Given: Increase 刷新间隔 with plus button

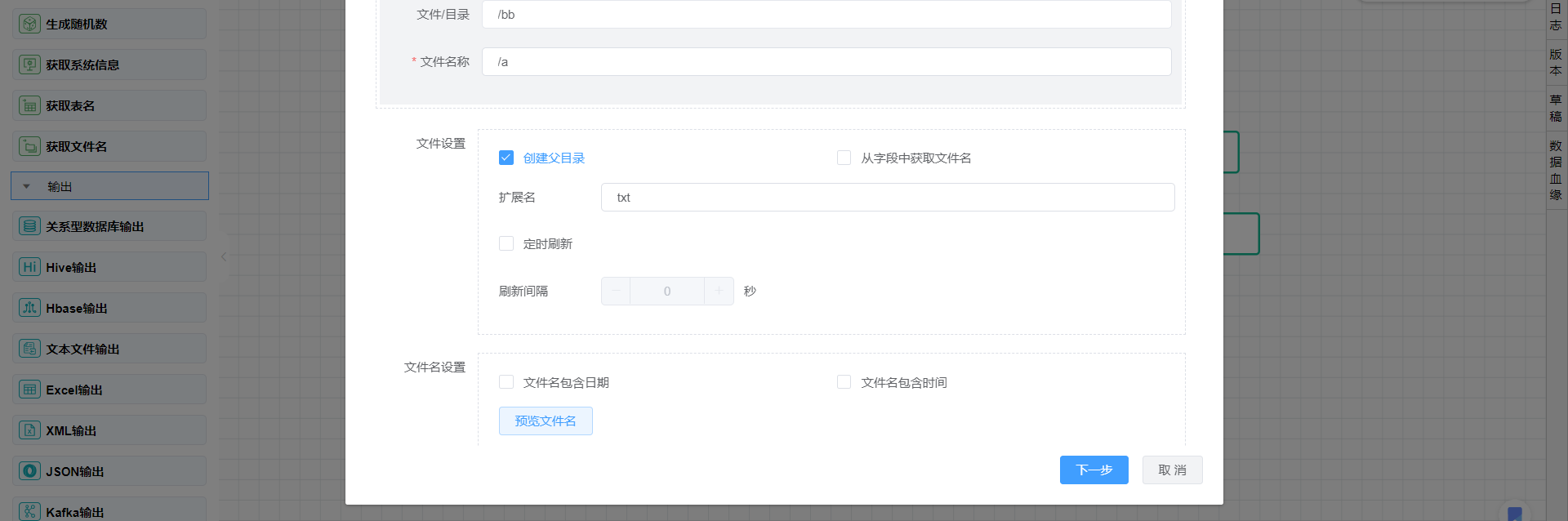Looking at the screenshot, I should click(719, 291).
